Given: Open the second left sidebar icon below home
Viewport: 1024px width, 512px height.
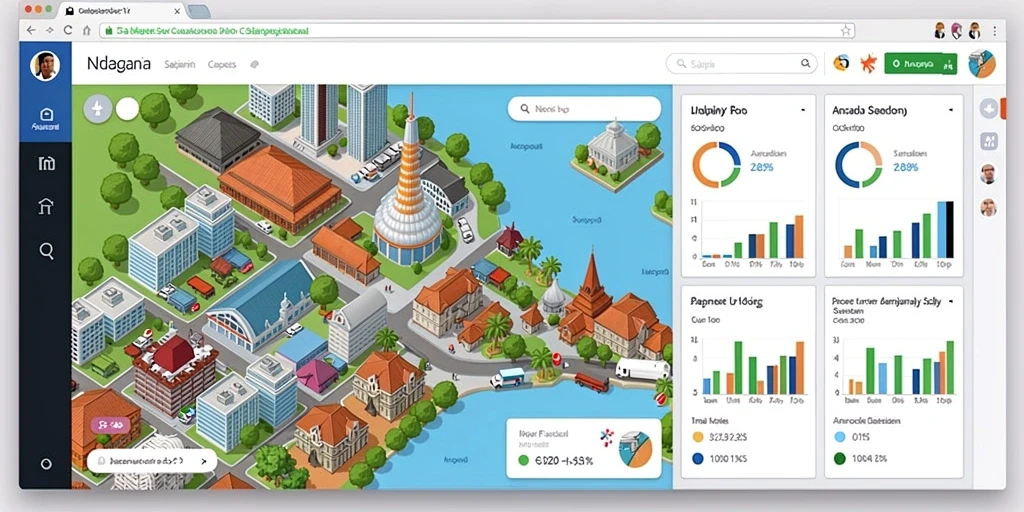Looking at the screenshot, I should coord(46,163).
